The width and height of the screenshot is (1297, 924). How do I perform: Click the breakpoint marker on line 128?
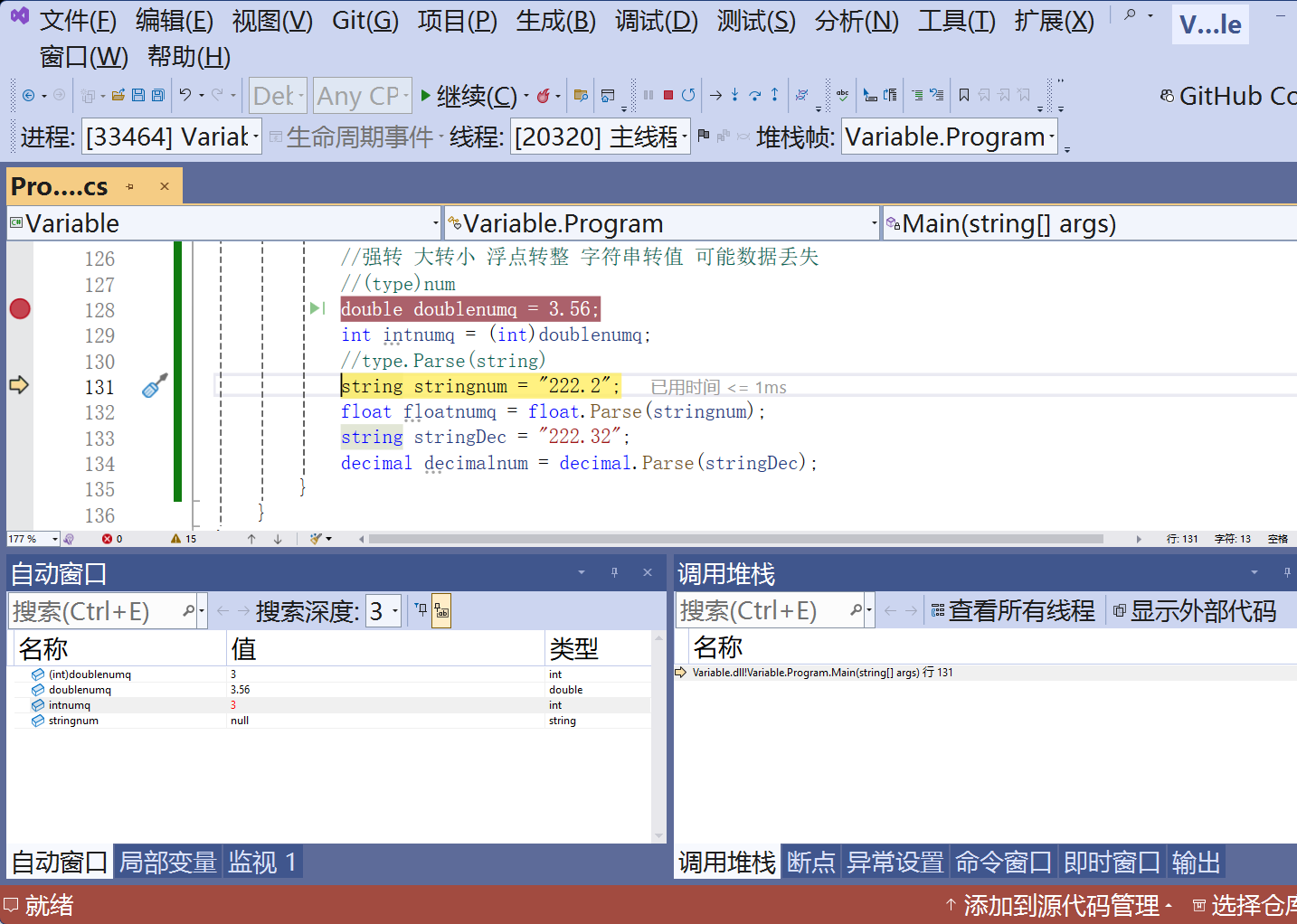point(20,309)
